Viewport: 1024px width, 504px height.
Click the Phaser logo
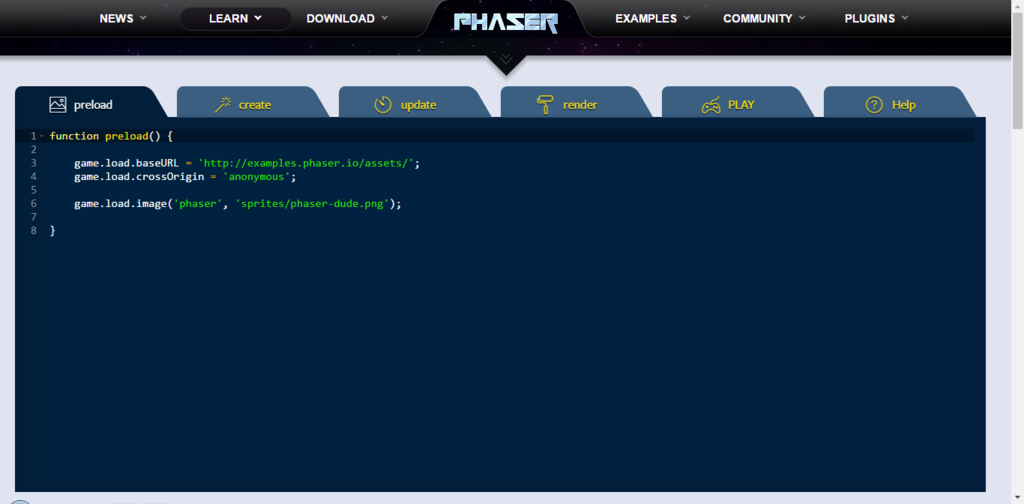tap(506, 22)
